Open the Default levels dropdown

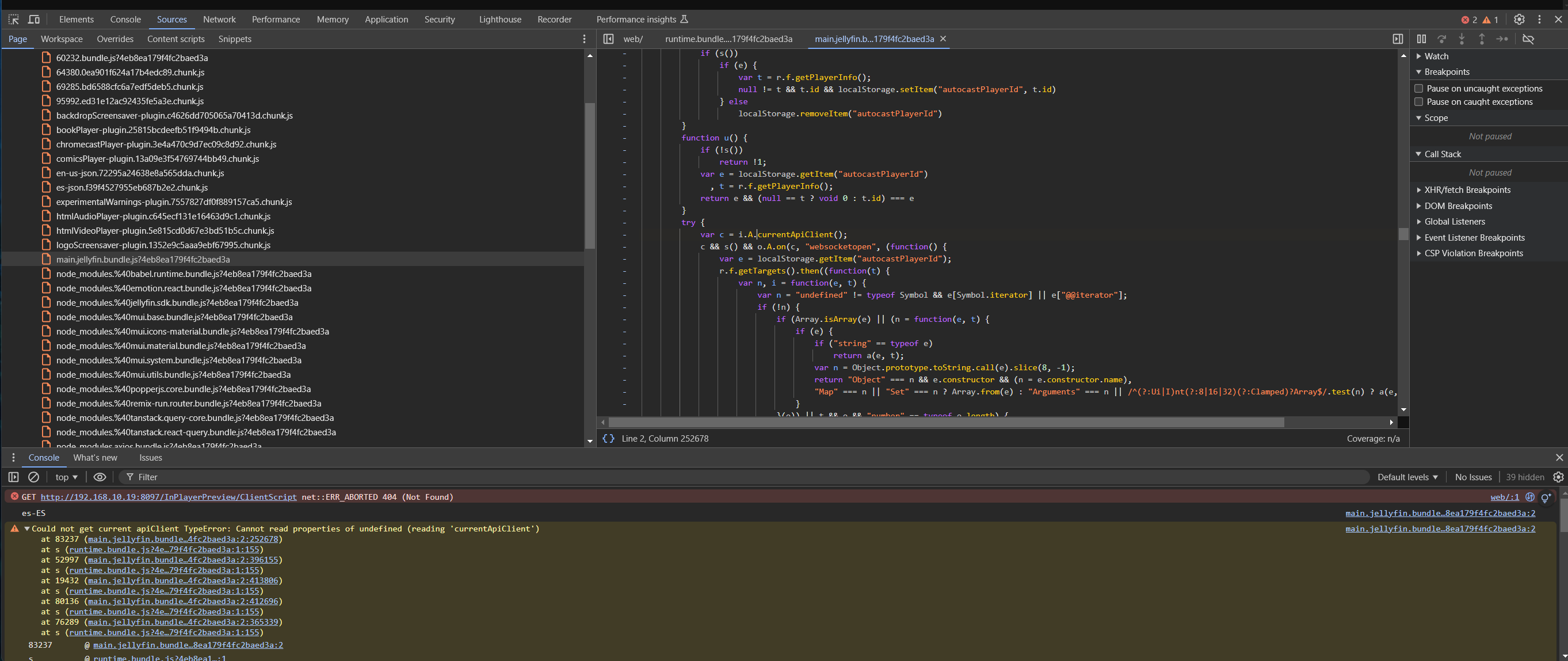[x=1407, y=477]
